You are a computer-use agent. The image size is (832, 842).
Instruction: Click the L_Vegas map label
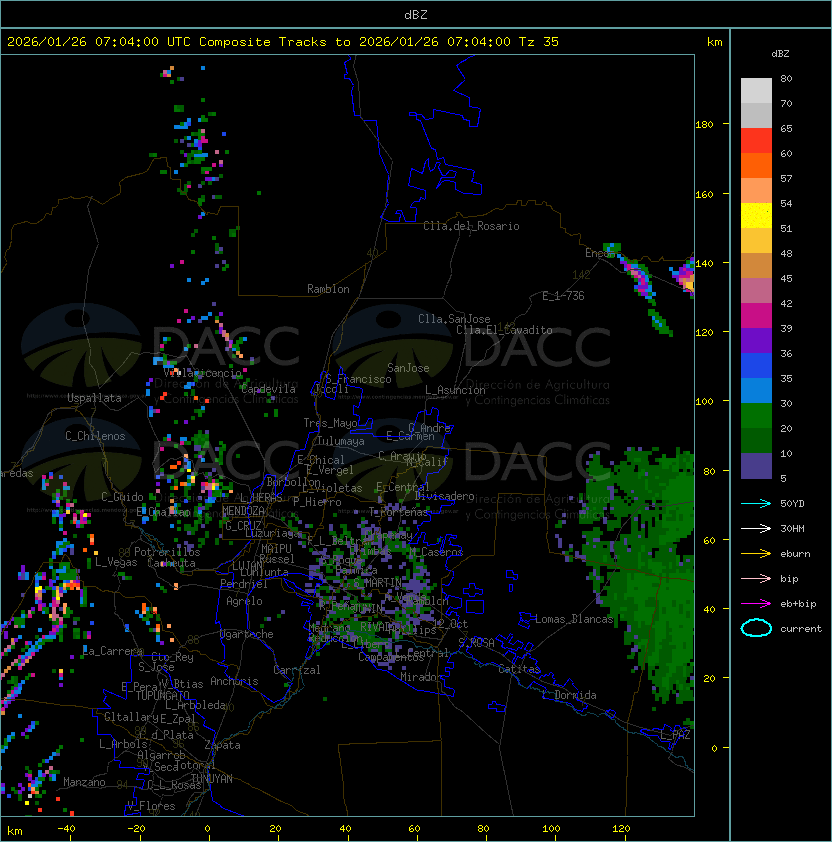pos(116,562)
